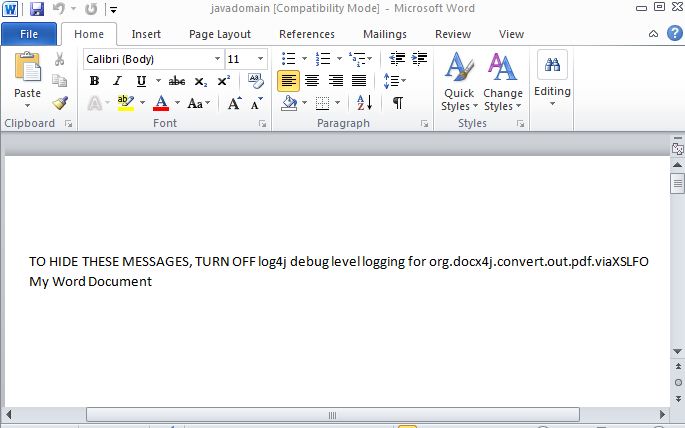The height and width of the screenshot is (428, 685).
Task: Apply the red font color swatch
Action: tap(161, 103)
